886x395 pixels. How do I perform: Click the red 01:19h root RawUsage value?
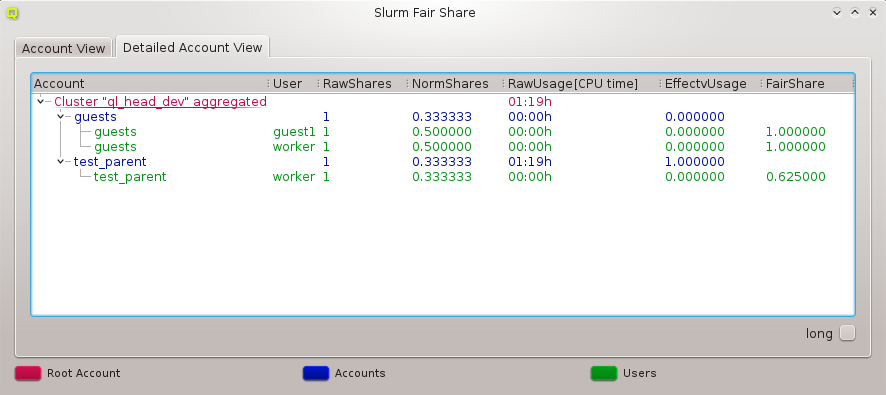point(529,102)
